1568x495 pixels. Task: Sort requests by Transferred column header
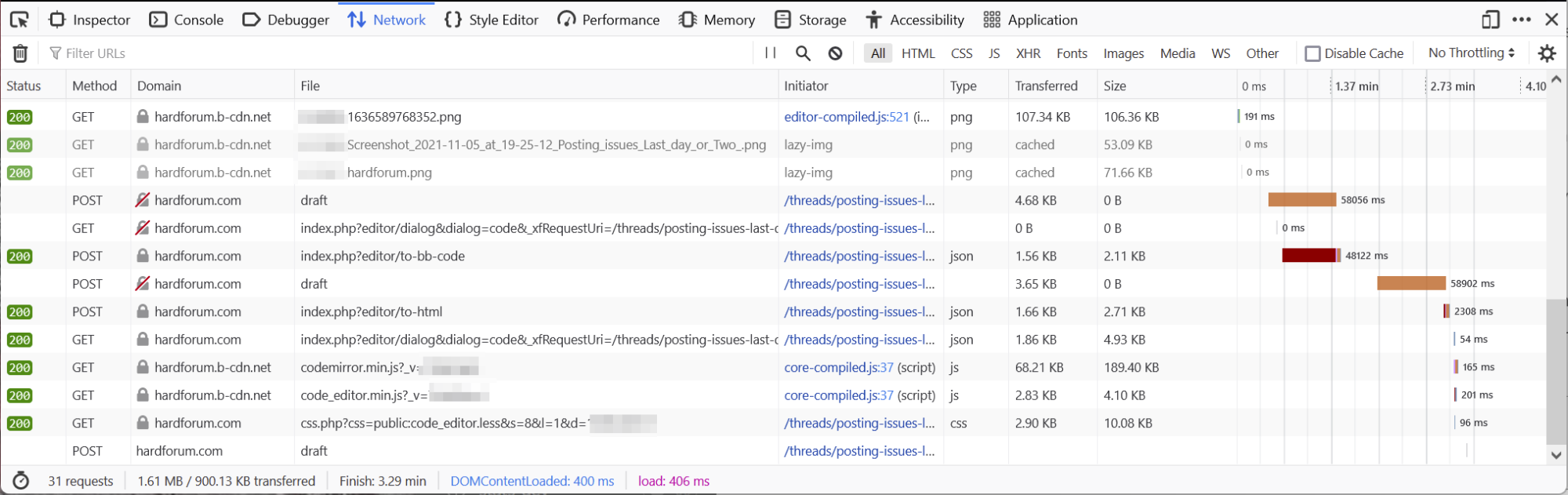pyautogui.click(x=1046, y=86)
